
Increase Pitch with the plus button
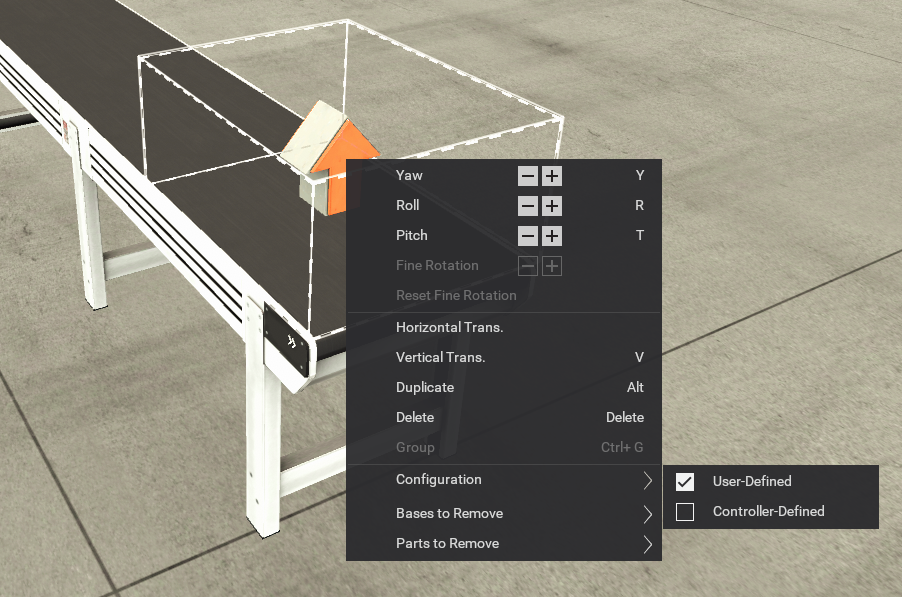pos(552,236)
